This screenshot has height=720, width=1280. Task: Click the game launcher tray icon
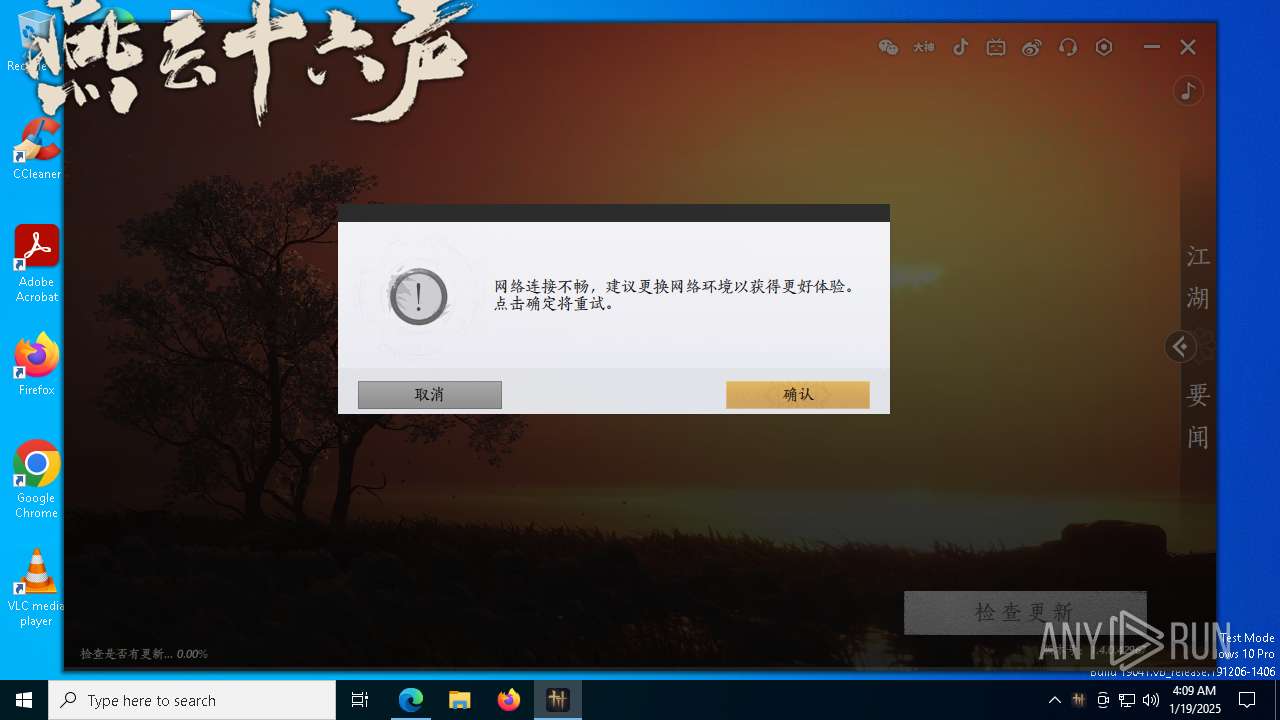click(x=1078, y=700)
